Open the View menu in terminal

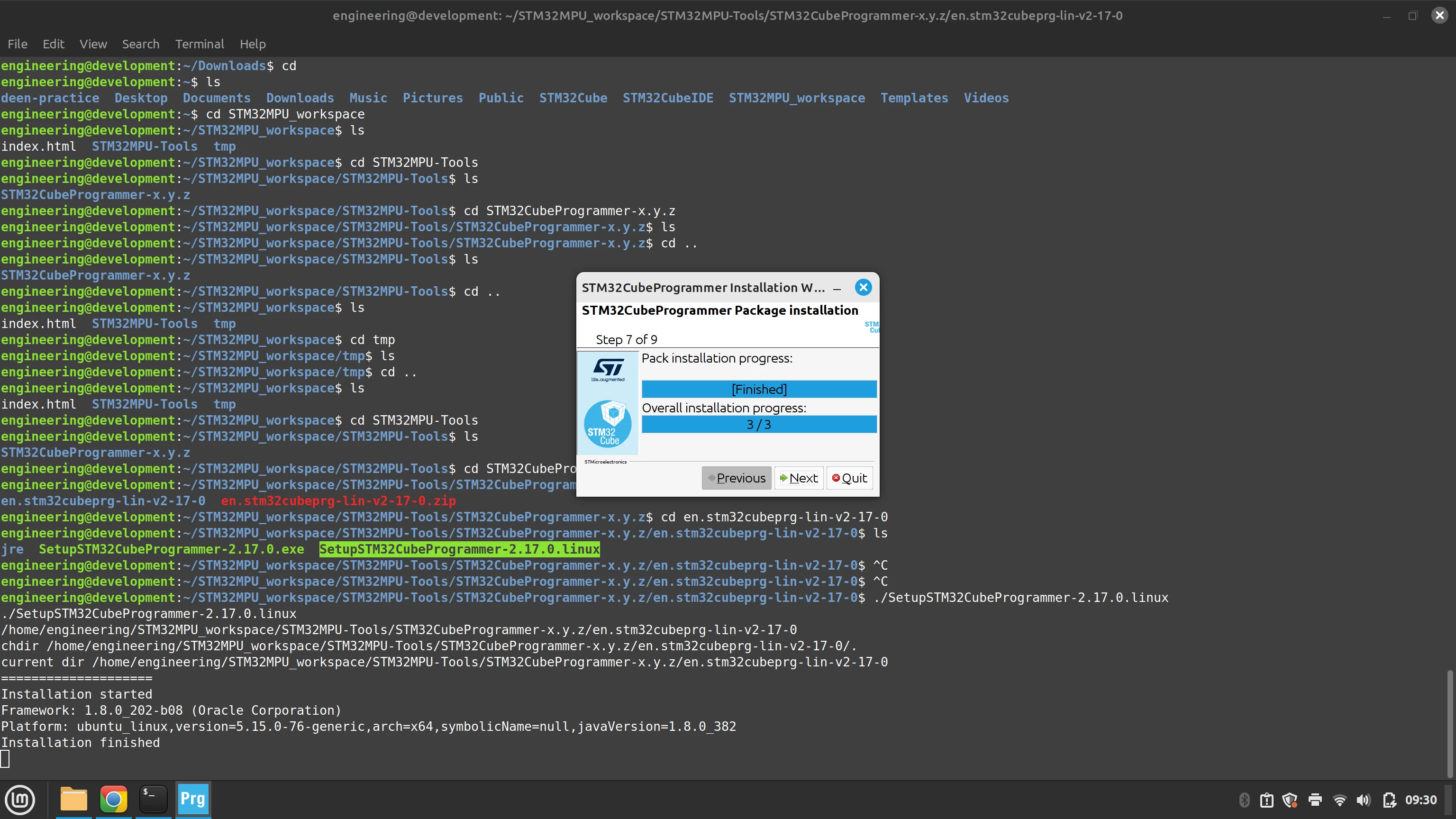tap(93, 44)
